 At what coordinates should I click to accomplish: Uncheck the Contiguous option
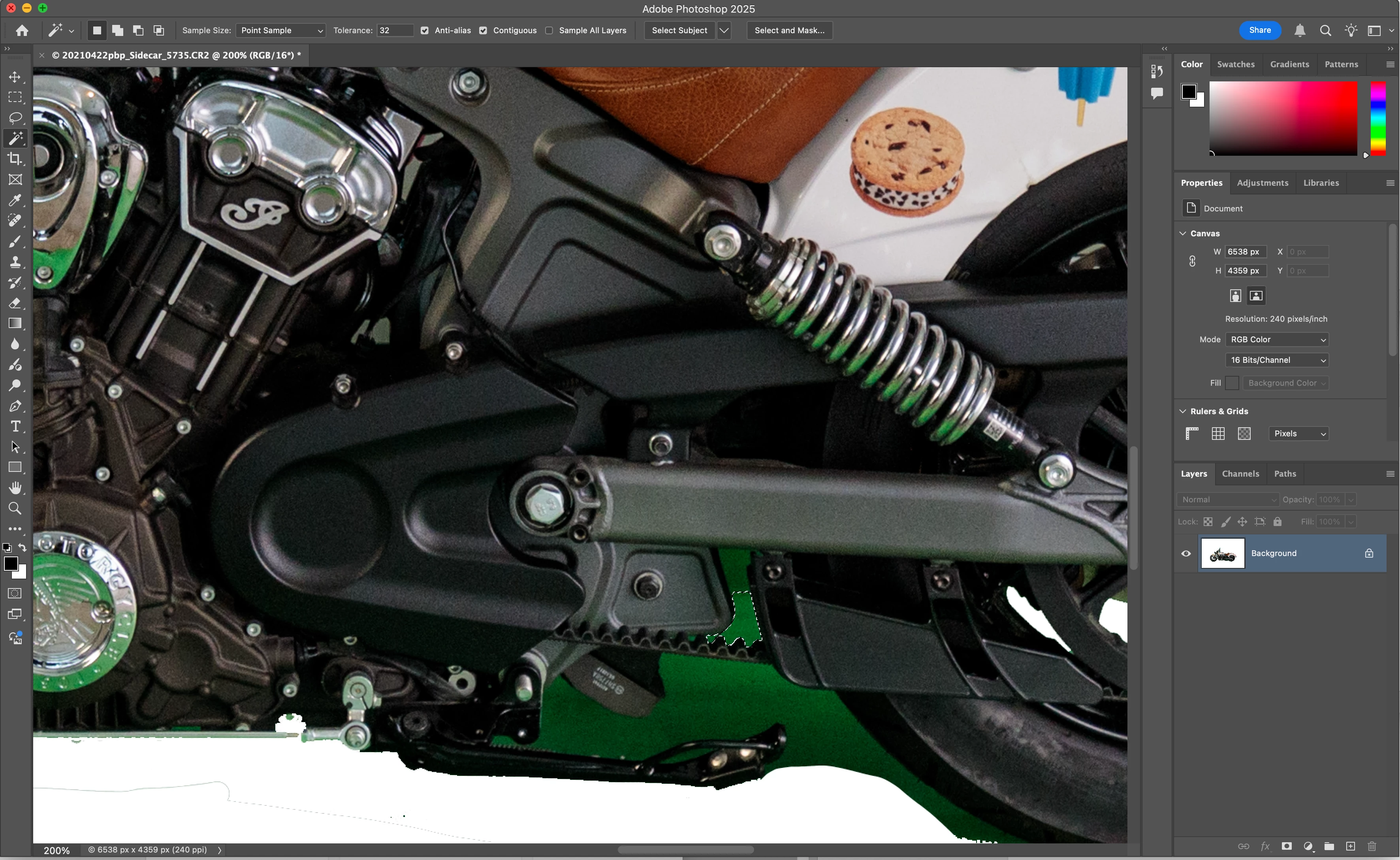point(483,31)
